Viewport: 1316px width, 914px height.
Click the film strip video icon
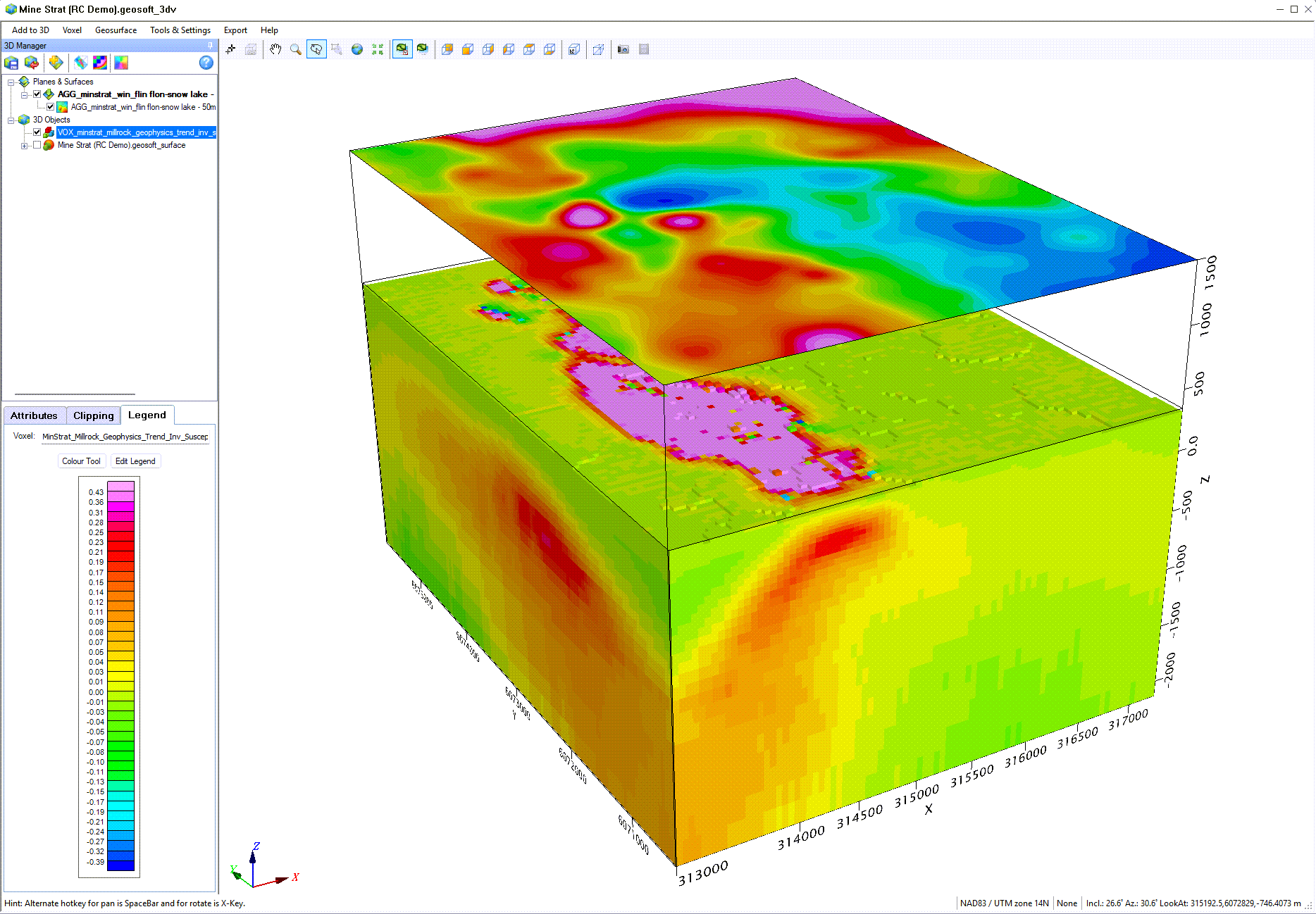[643, 49]
